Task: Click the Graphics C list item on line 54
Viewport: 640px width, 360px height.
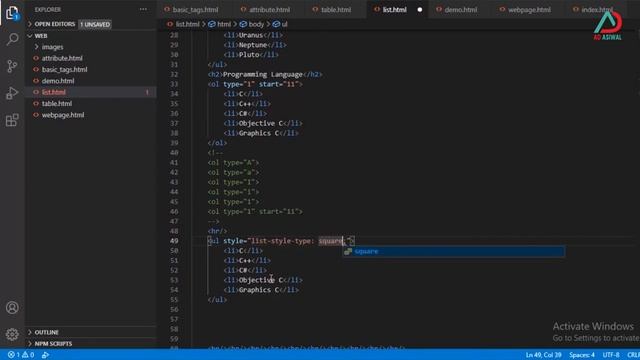Action: pyautogui.click(x=261, y=290)
